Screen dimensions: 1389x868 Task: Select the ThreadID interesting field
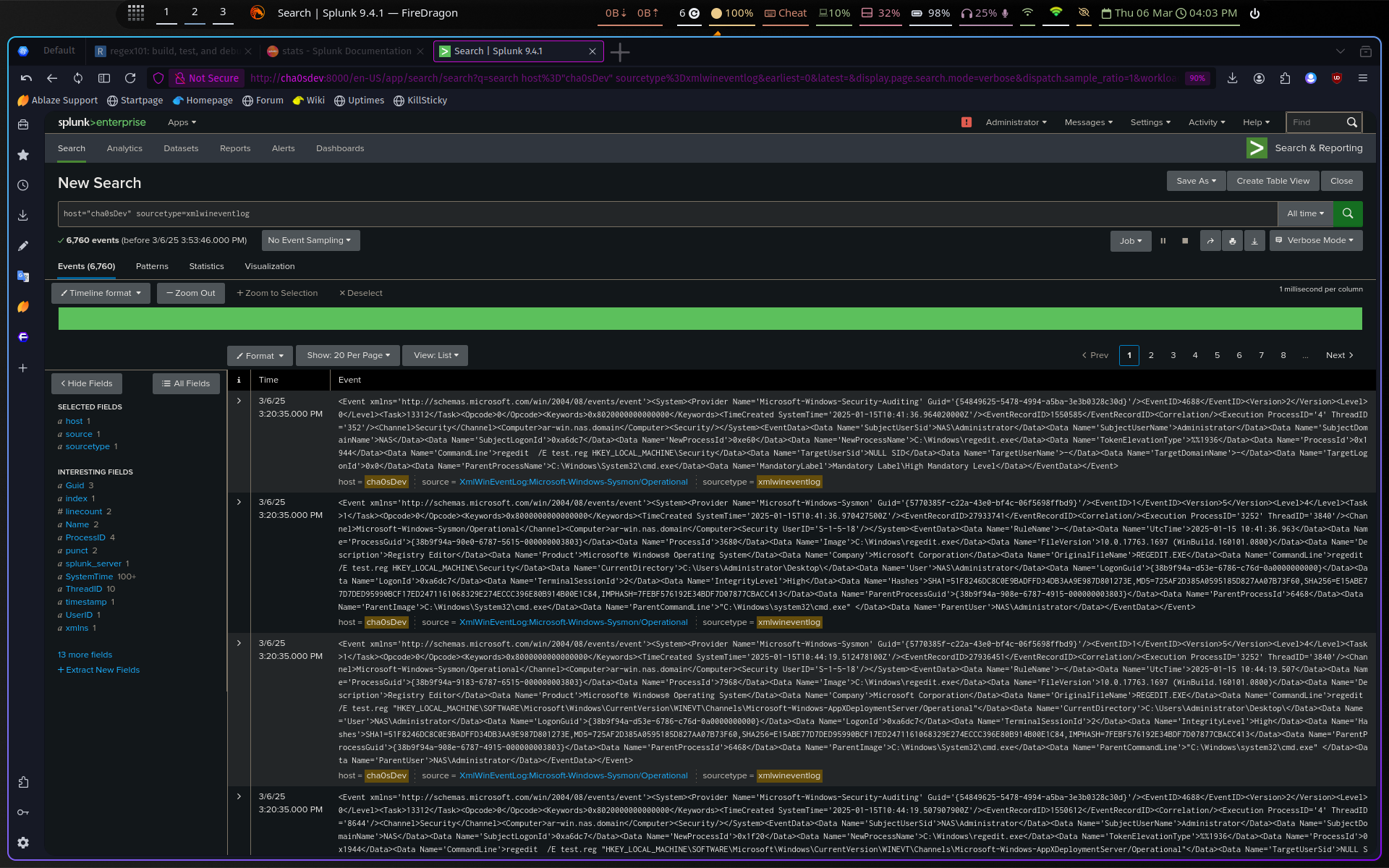tap(84, 589)
